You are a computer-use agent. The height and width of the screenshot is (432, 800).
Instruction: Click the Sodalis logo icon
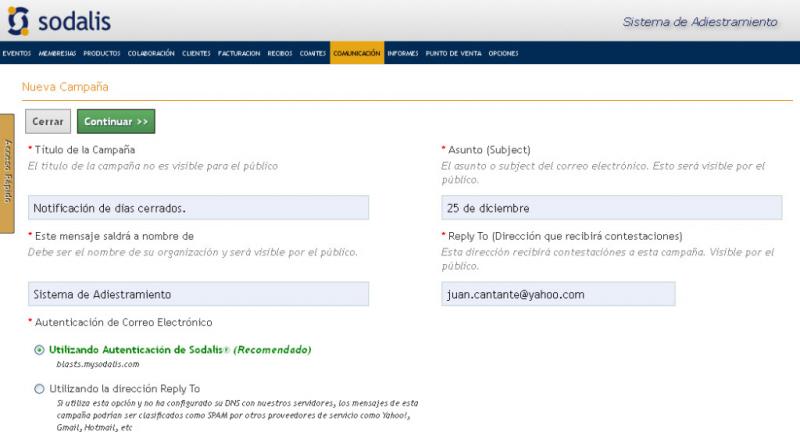19,21
